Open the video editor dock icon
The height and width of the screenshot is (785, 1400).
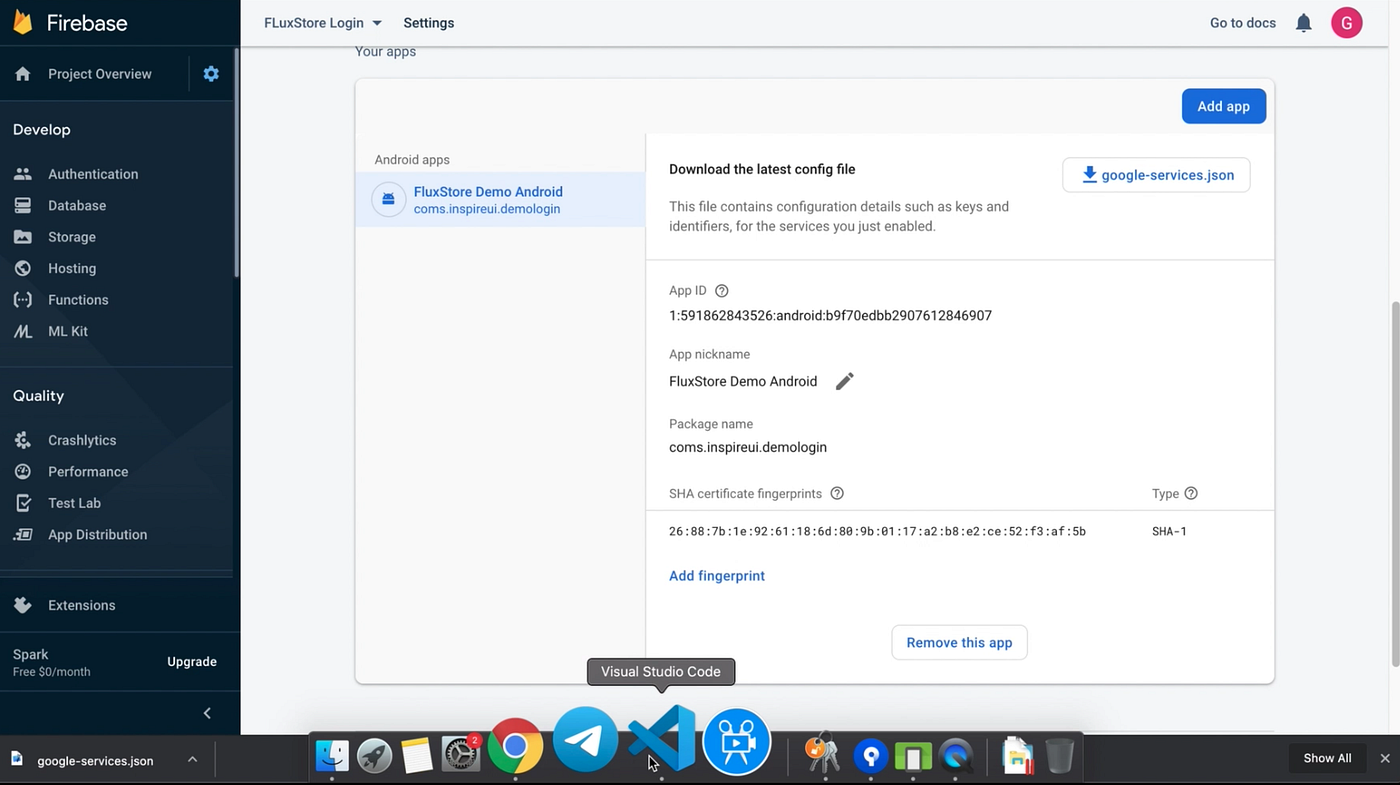[737, 742]
